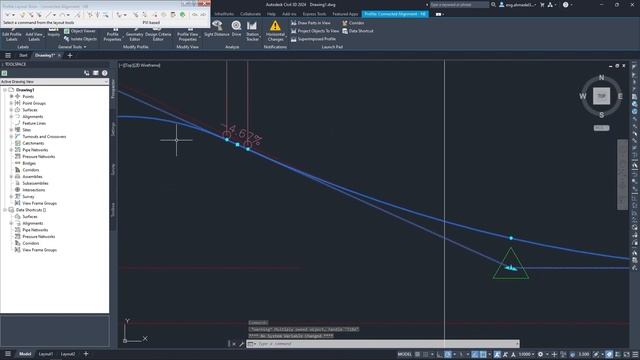Open Object Viewer
640x360 pixels.
tap(80, 31)
